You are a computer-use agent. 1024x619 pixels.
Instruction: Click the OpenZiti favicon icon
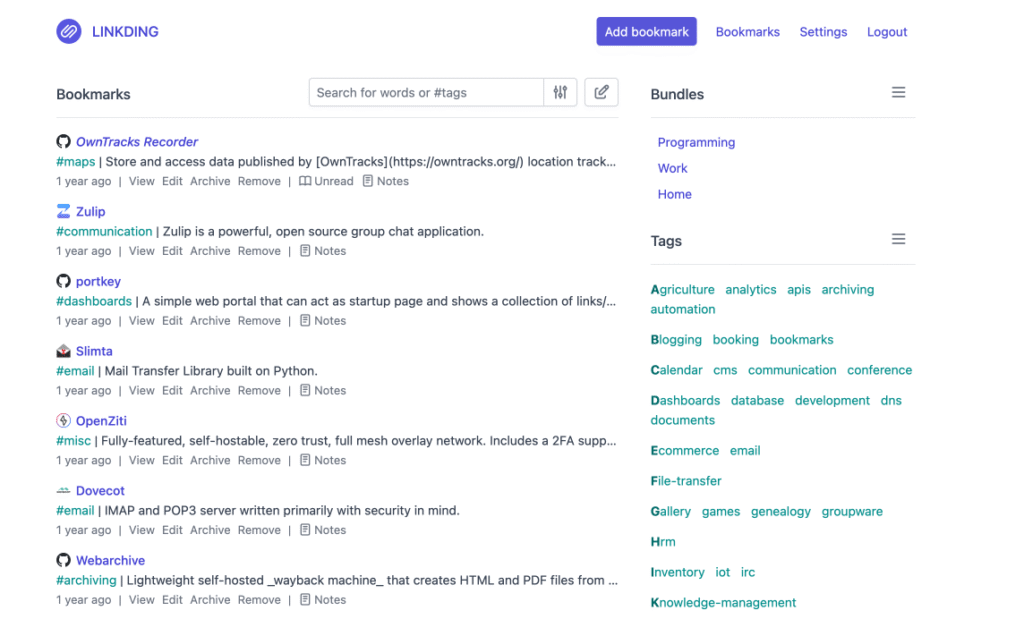(64, 421)
